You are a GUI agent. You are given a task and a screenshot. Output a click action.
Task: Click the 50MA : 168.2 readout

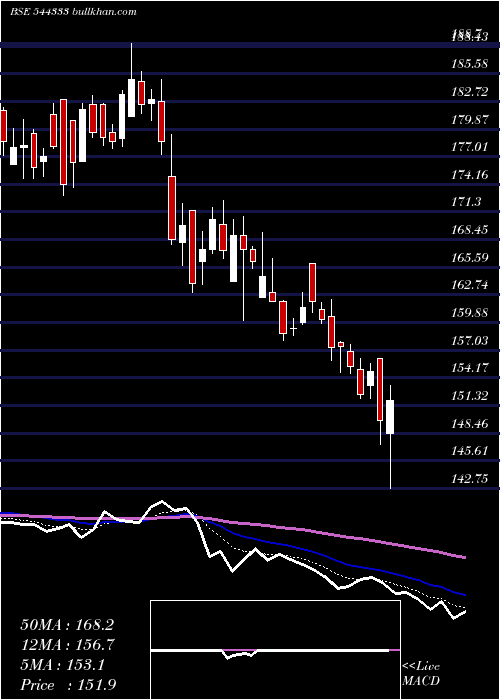pyautogui.click(x=67, y=625)
